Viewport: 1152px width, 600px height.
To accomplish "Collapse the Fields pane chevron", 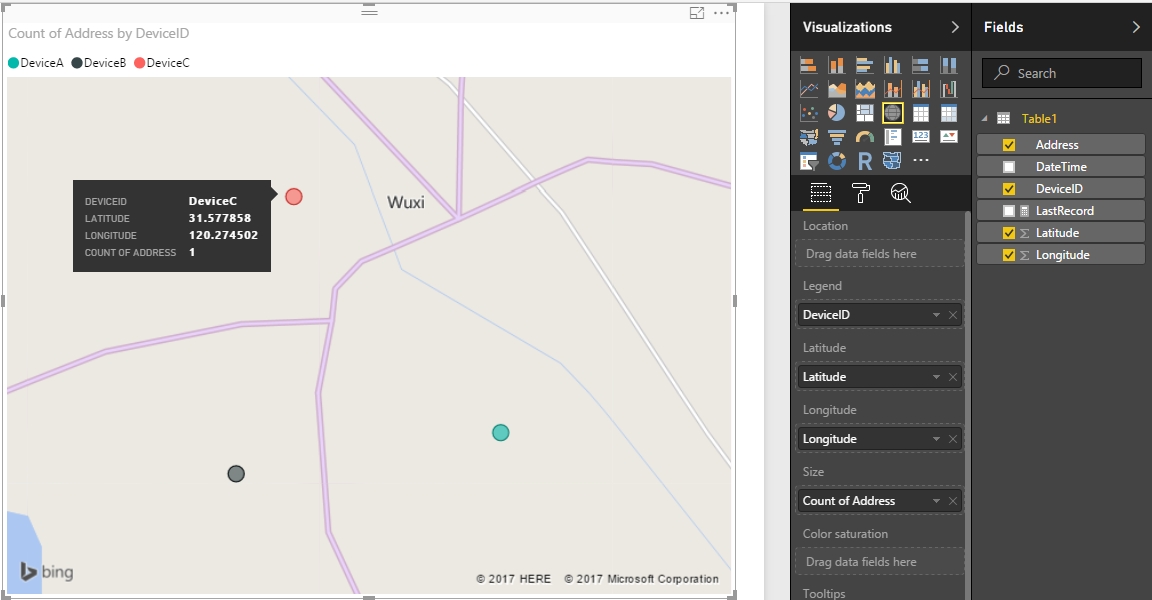I will [1136, 27].
